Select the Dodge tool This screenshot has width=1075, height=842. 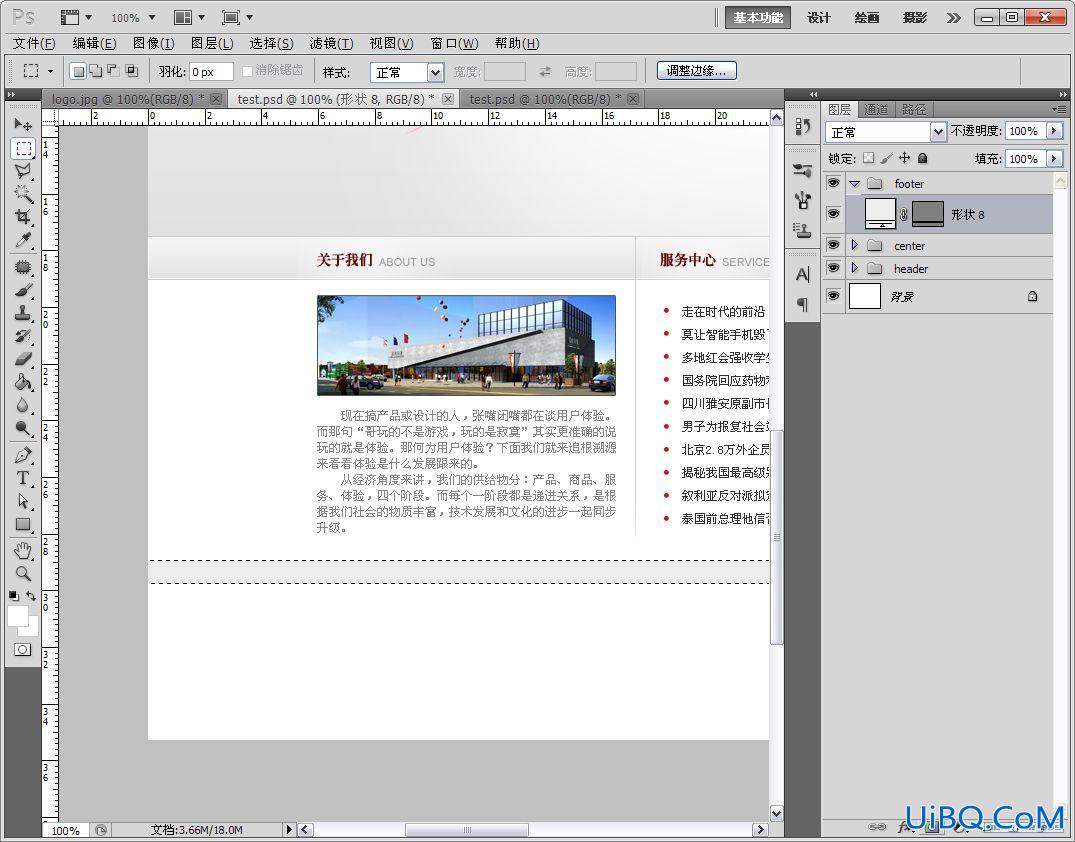(23, 428)
